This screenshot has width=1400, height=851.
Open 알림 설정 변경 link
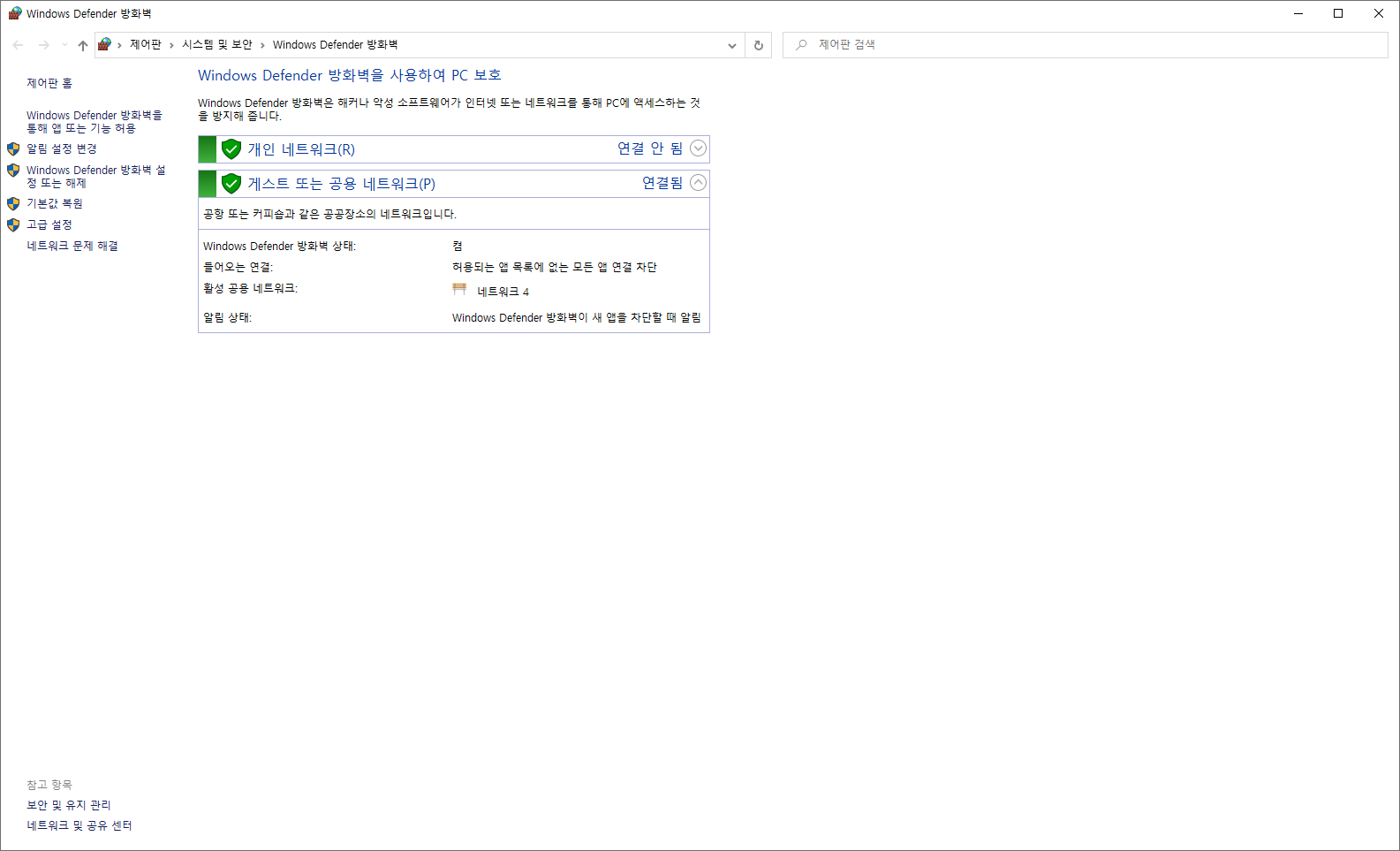pyautogui.click(x=62, y=148)
